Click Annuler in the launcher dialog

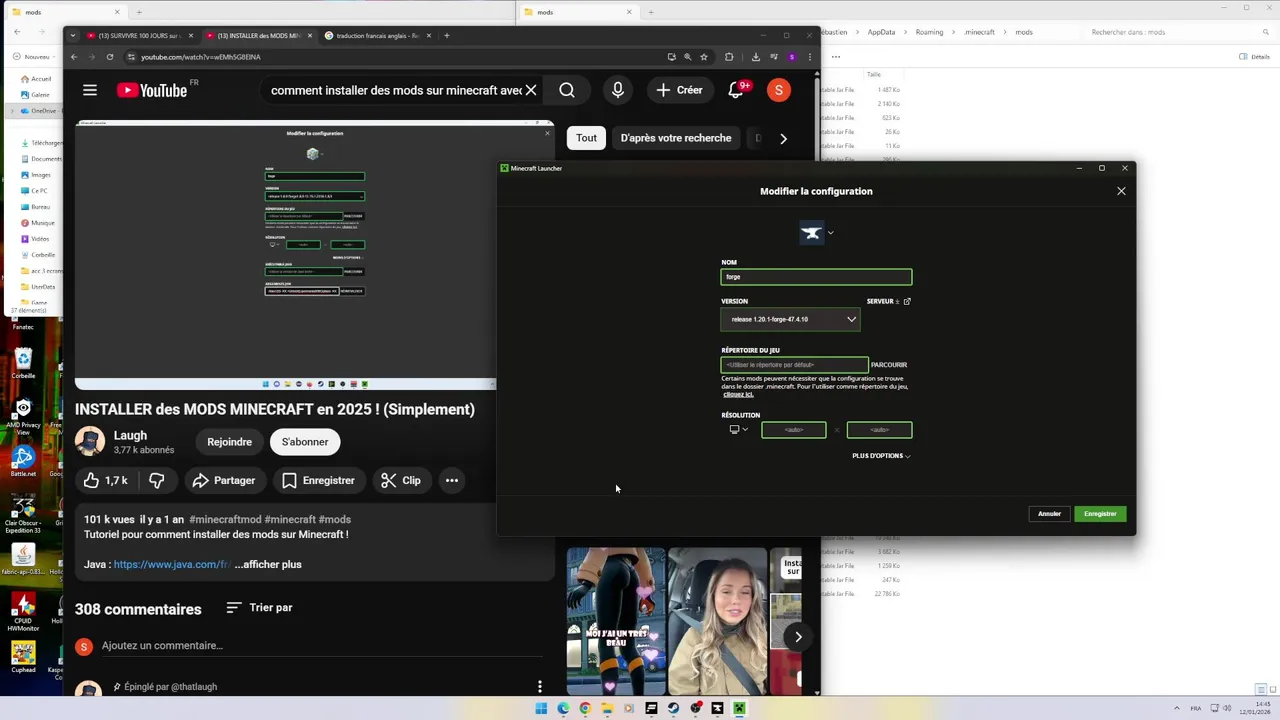click(1049, 514)
